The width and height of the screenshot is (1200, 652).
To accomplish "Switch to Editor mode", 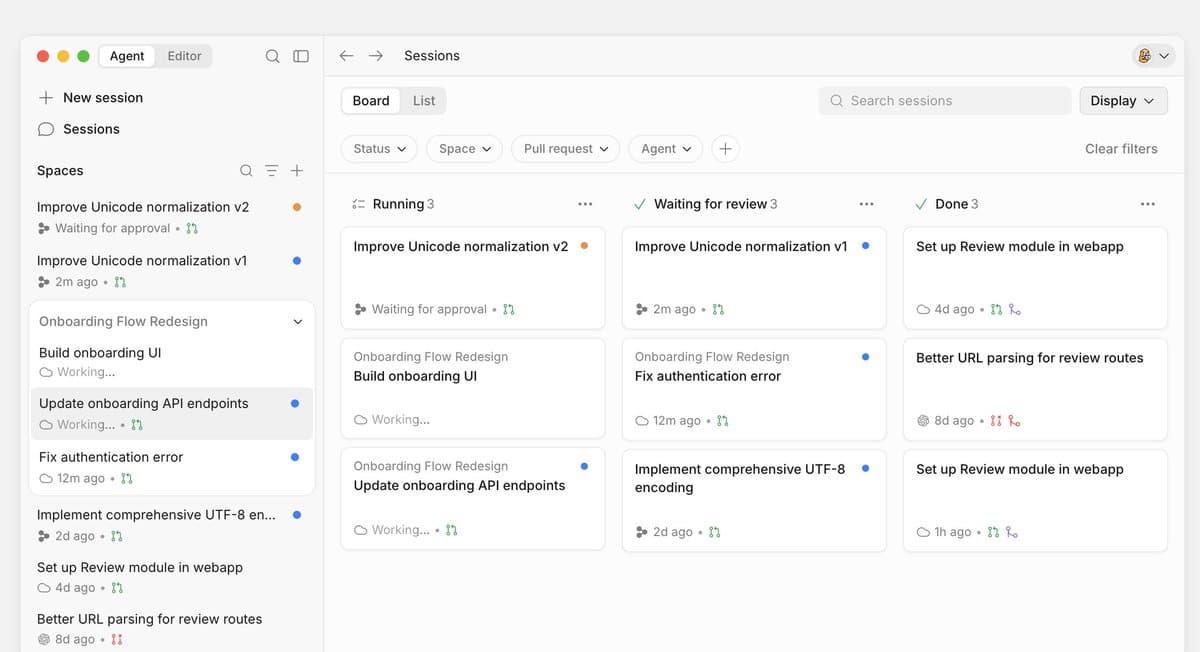I will click(184, 56).
